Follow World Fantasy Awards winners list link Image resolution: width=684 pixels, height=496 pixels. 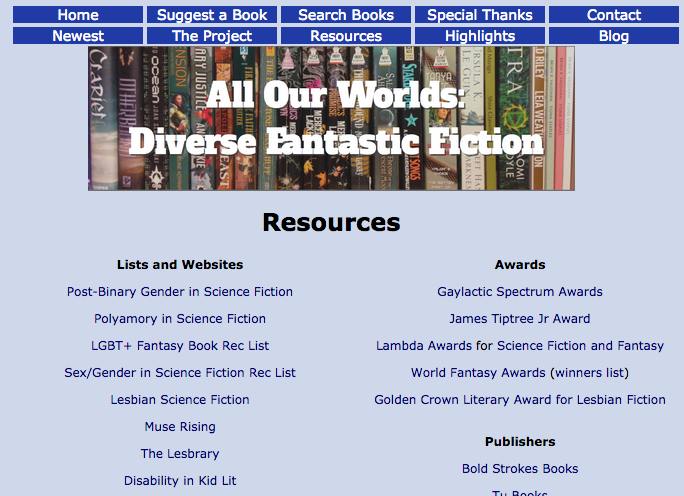520,373
